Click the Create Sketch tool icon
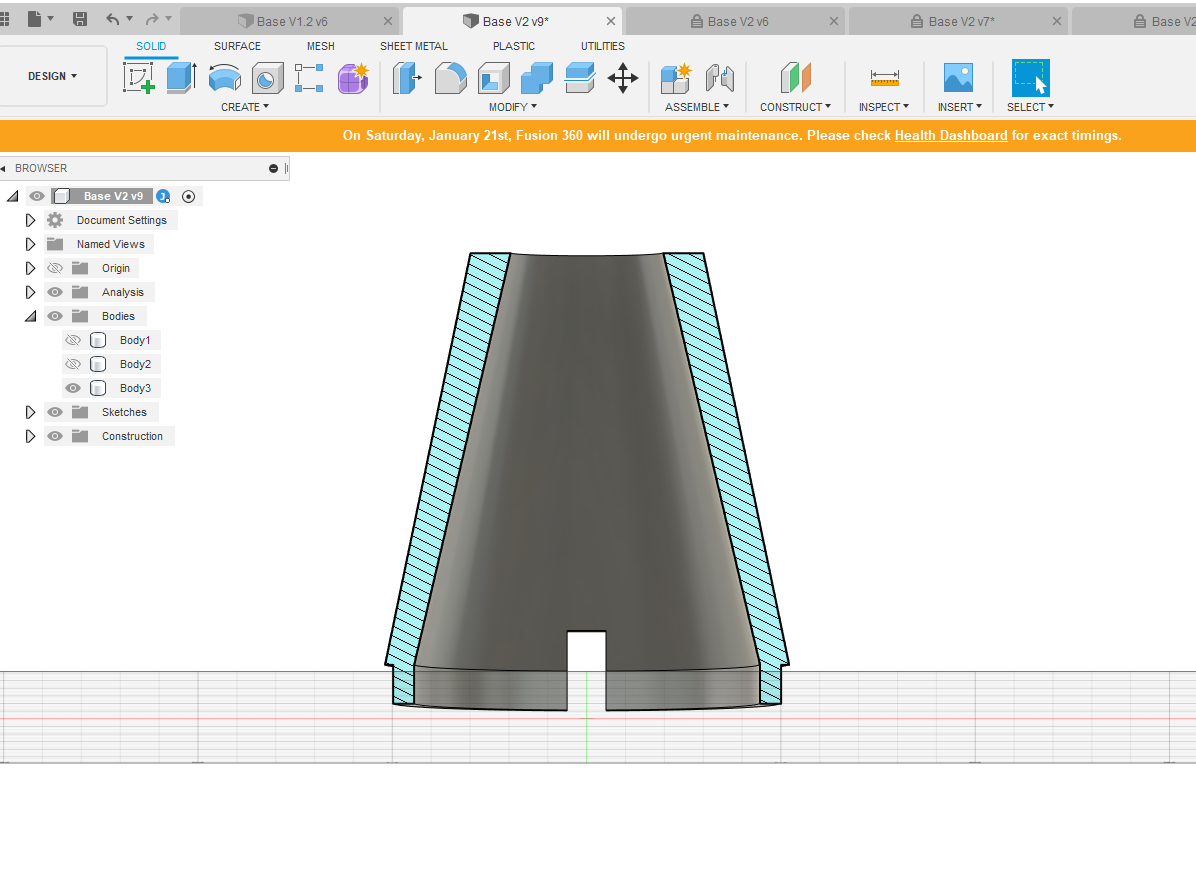This screenshot has height=895, width=1196. click(139, 78)
